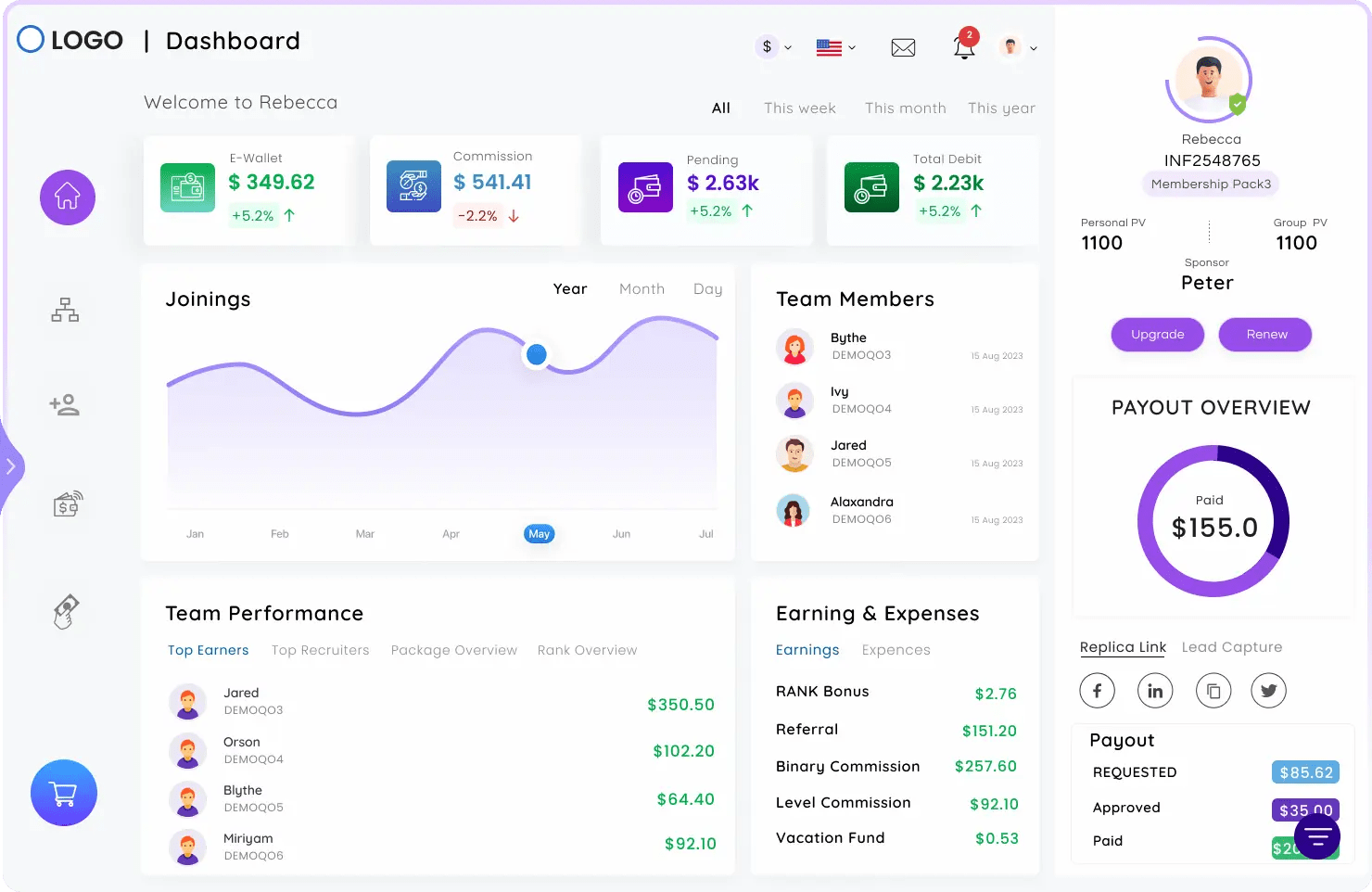Image resolution: width=1372 pixels, height=892 pixels.
Task: Expand the side panel arrow
Action: click(x=10, y=466)
